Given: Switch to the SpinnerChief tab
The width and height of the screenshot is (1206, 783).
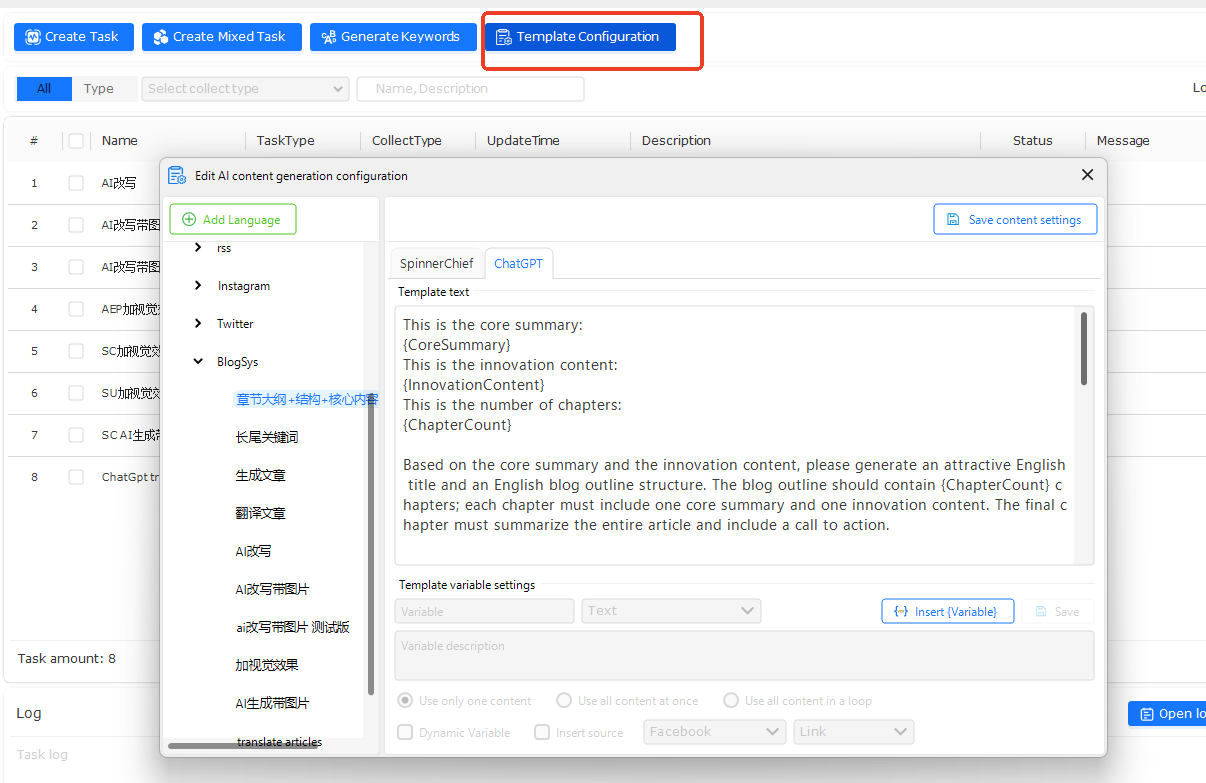Looking at the screenshot, I should coord(436,264).
